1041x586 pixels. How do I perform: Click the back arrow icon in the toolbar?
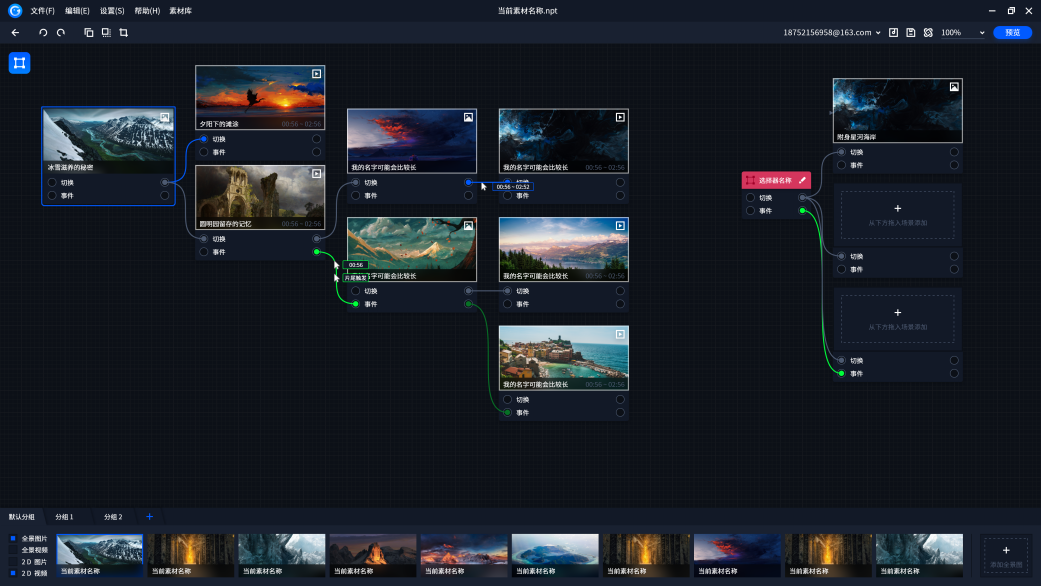(x=14, y=32)
